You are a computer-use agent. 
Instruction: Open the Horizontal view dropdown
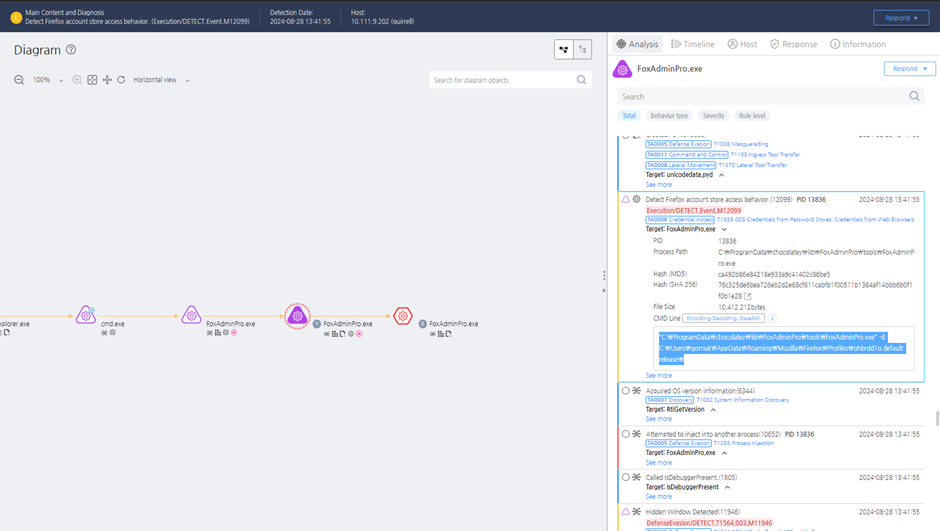click(161, 80)
